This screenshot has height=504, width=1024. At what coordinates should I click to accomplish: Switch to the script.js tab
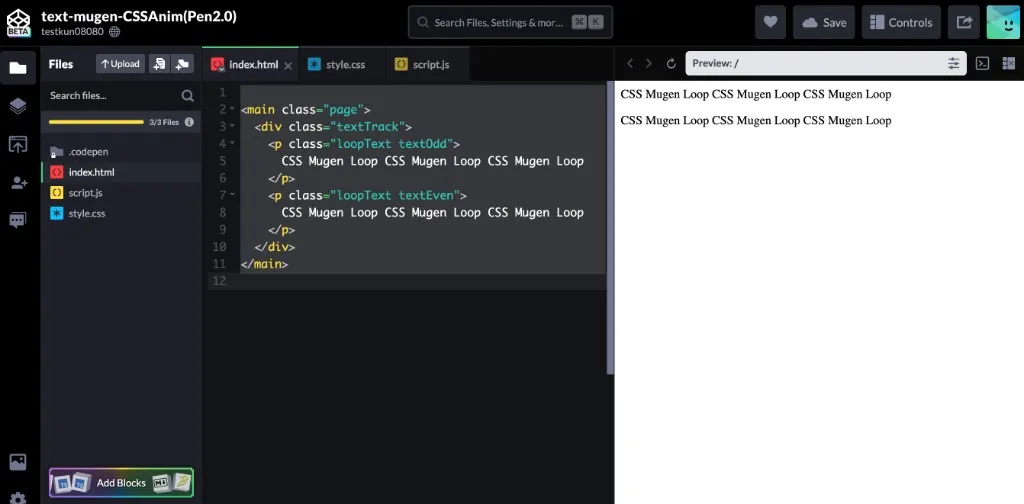[427, 65]
